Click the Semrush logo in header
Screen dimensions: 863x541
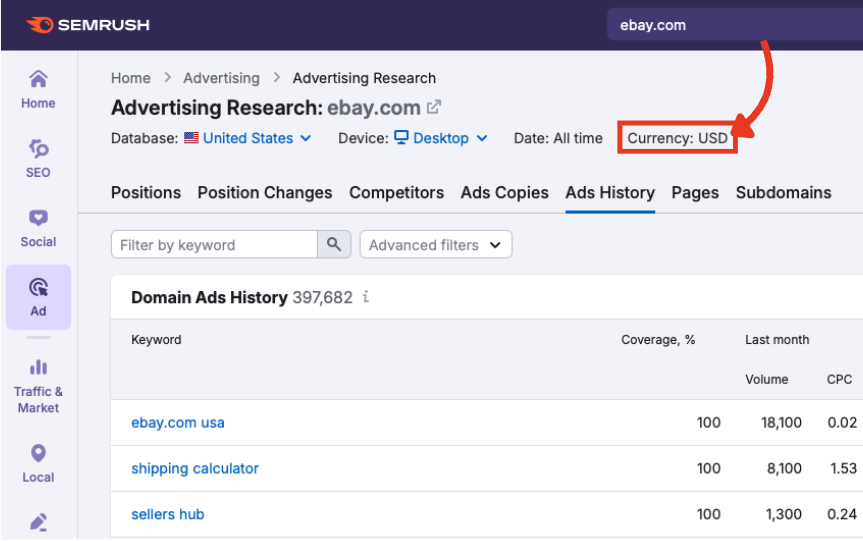coord(88,25)
